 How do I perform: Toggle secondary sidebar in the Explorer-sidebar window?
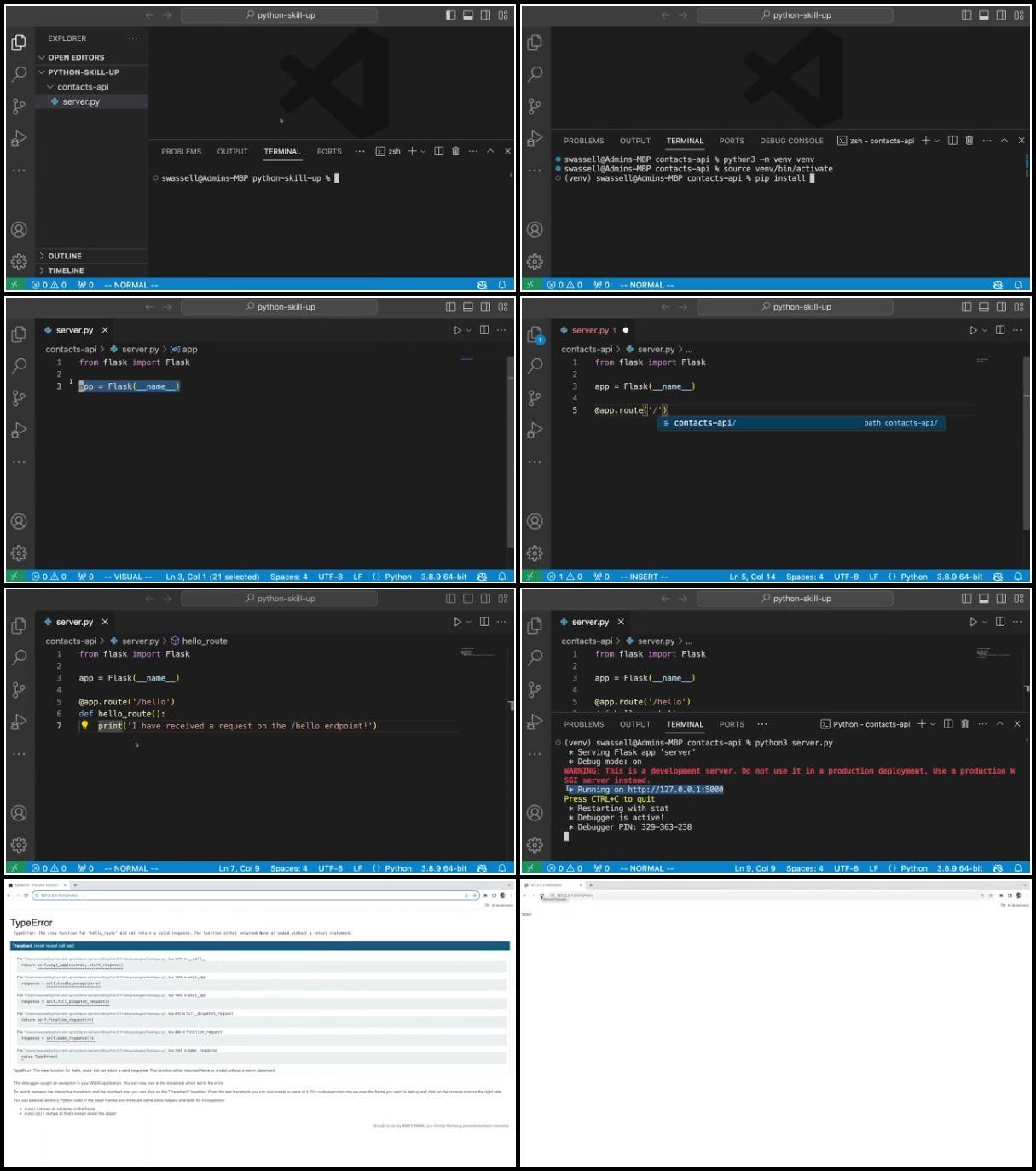(x=485, y=15)
